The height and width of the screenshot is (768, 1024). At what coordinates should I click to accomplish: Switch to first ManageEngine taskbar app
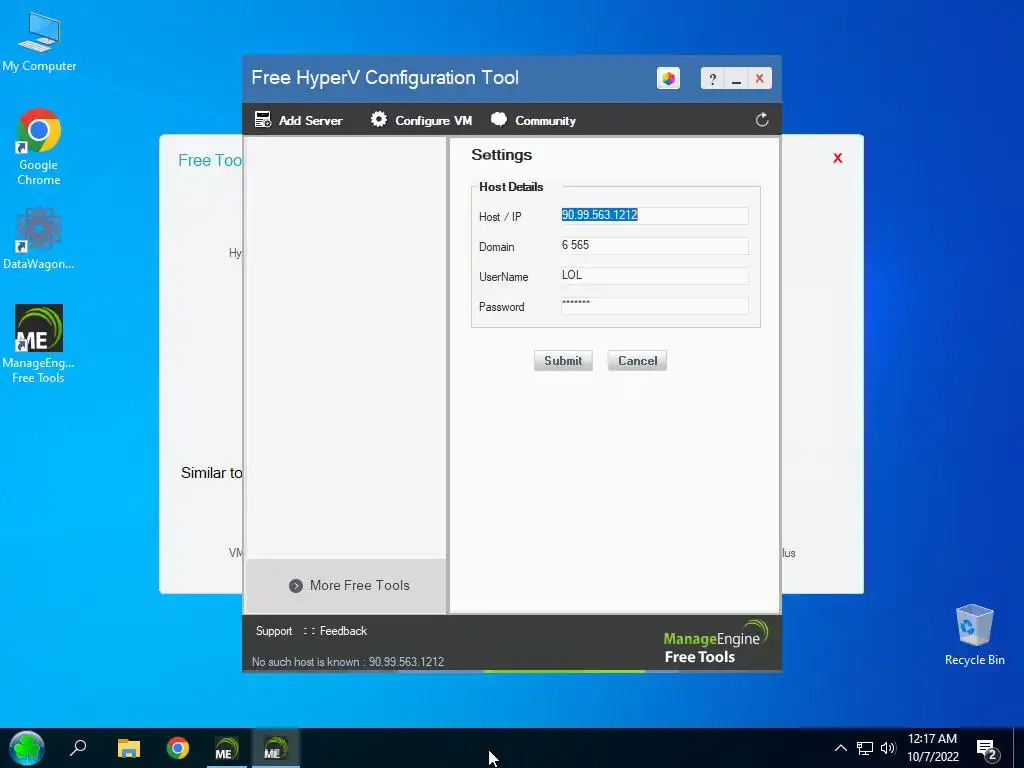(226, 748)
